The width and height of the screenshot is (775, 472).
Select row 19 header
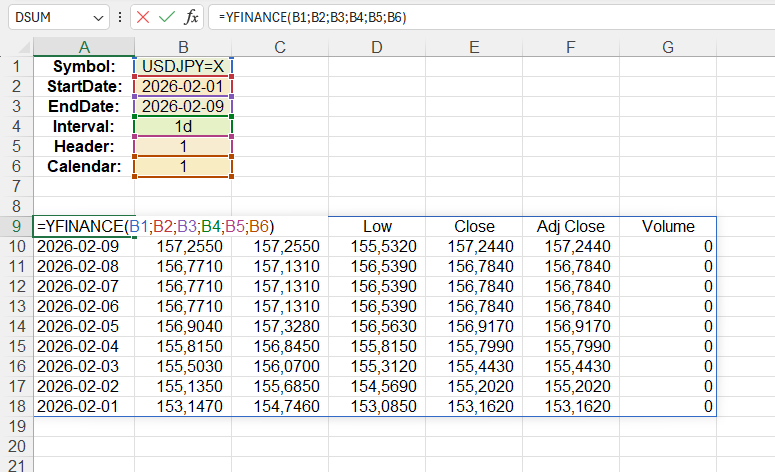click(x=16, y=426)
